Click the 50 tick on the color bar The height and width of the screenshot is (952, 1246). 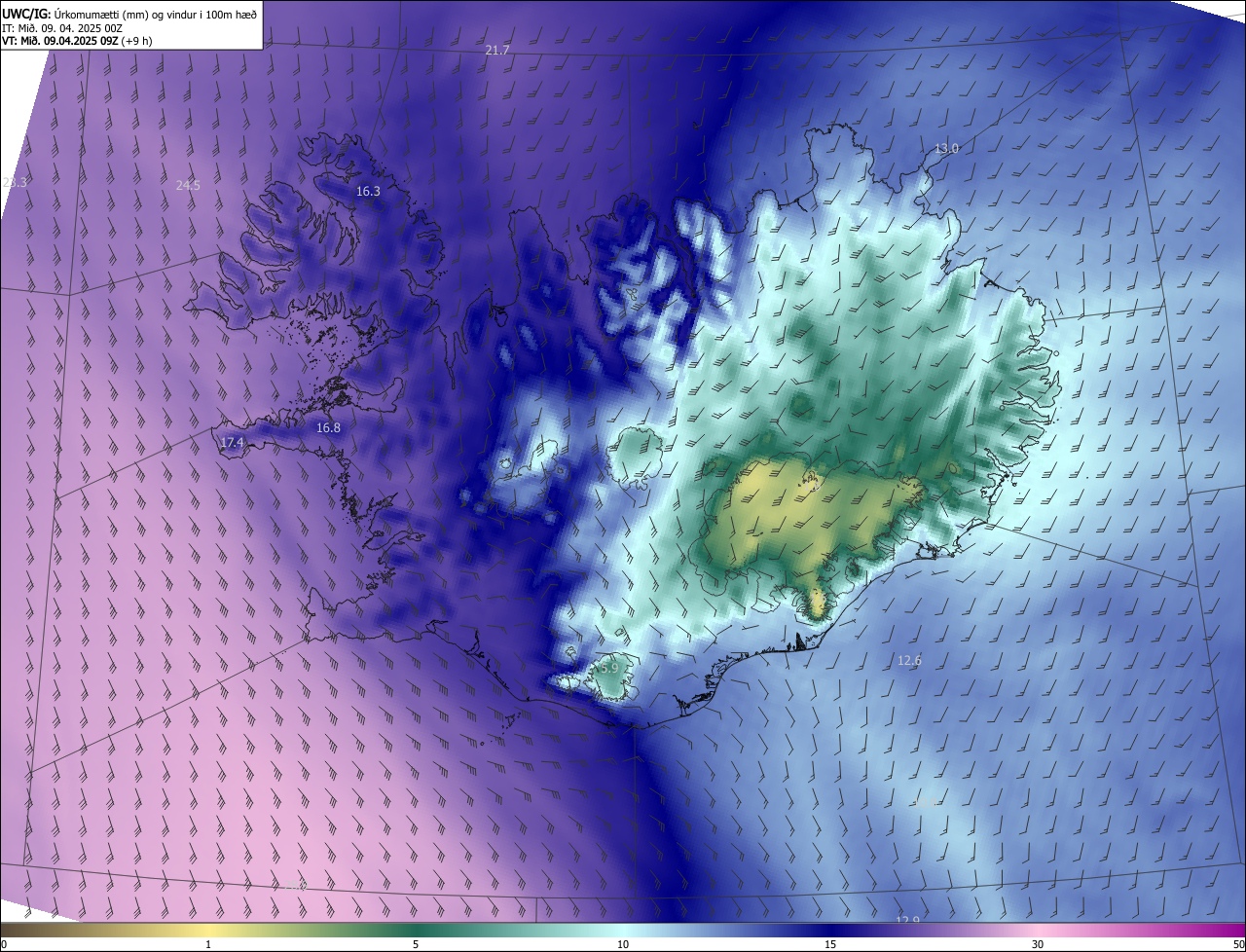1237,944
